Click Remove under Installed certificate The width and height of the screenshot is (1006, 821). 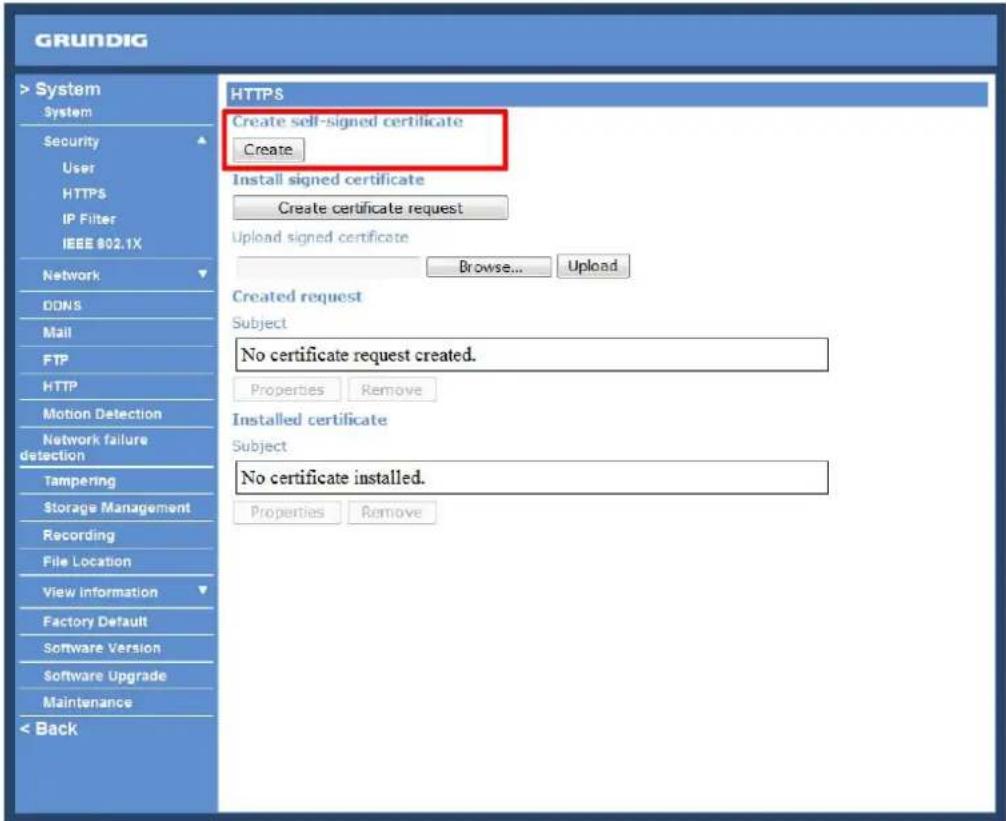[x=391, y=512]
